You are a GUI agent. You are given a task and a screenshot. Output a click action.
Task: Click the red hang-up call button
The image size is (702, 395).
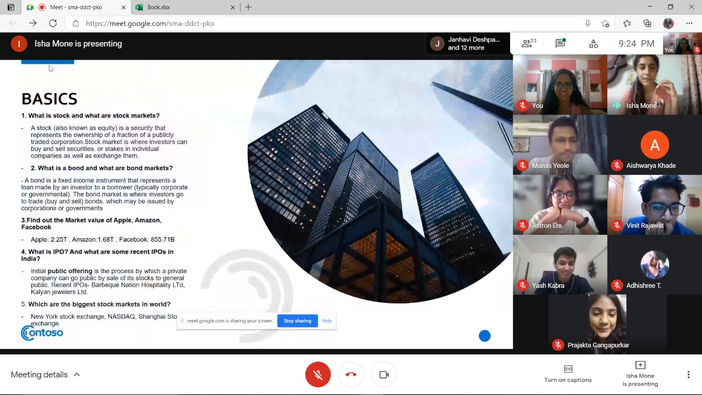[351, 374]
